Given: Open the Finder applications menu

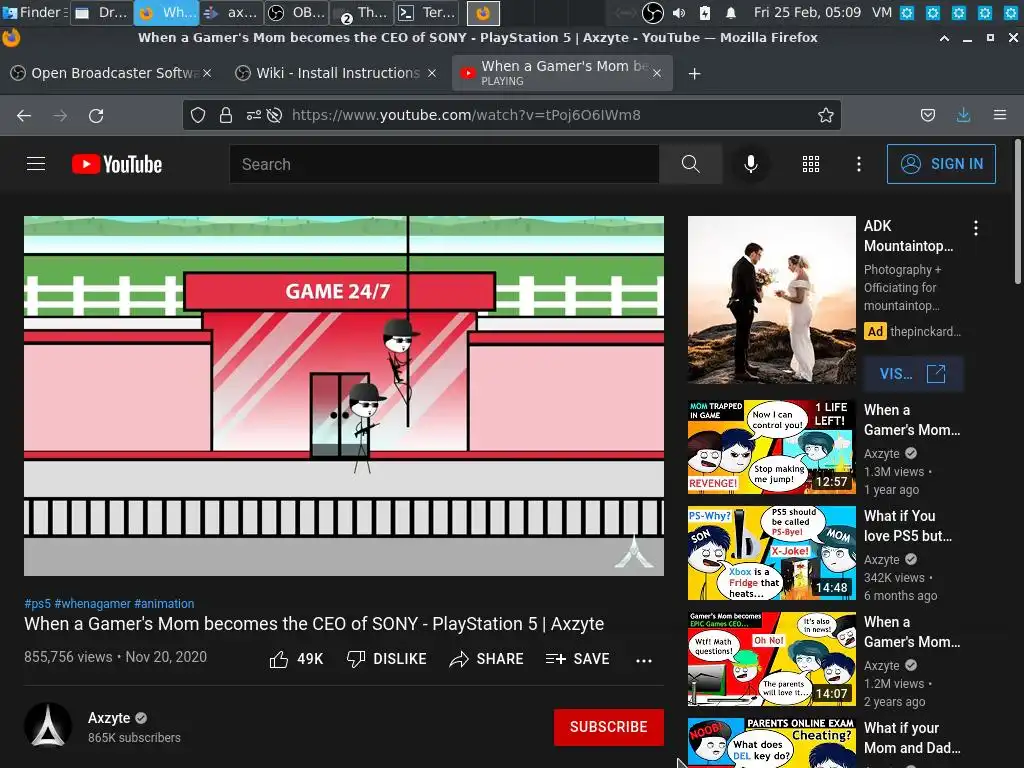Looking at the screenshot, I should click(x=34, y=12).
